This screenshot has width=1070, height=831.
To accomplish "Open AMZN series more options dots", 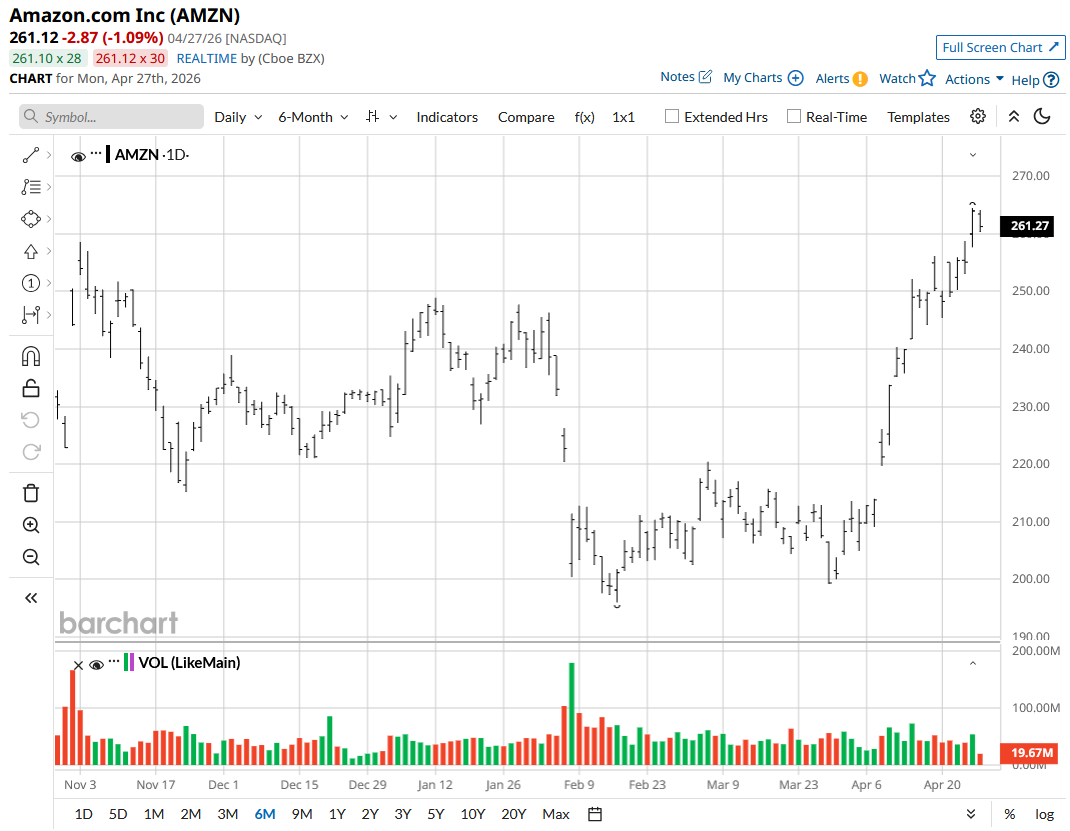I will [x=96, y=153].
